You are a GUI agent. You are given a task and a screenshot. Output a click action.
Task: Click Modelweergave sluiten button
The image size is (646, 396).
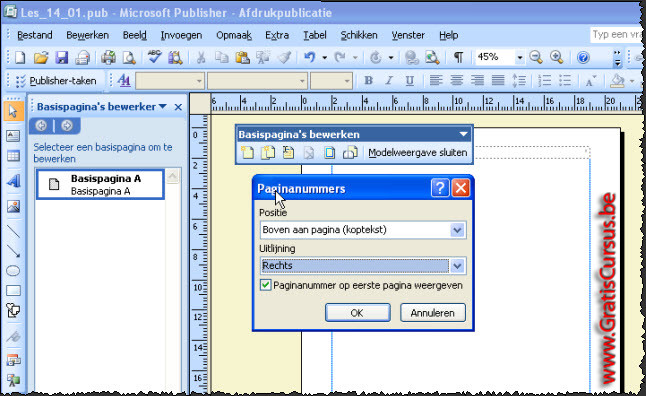pyautogui.click(x=418, y=152)
